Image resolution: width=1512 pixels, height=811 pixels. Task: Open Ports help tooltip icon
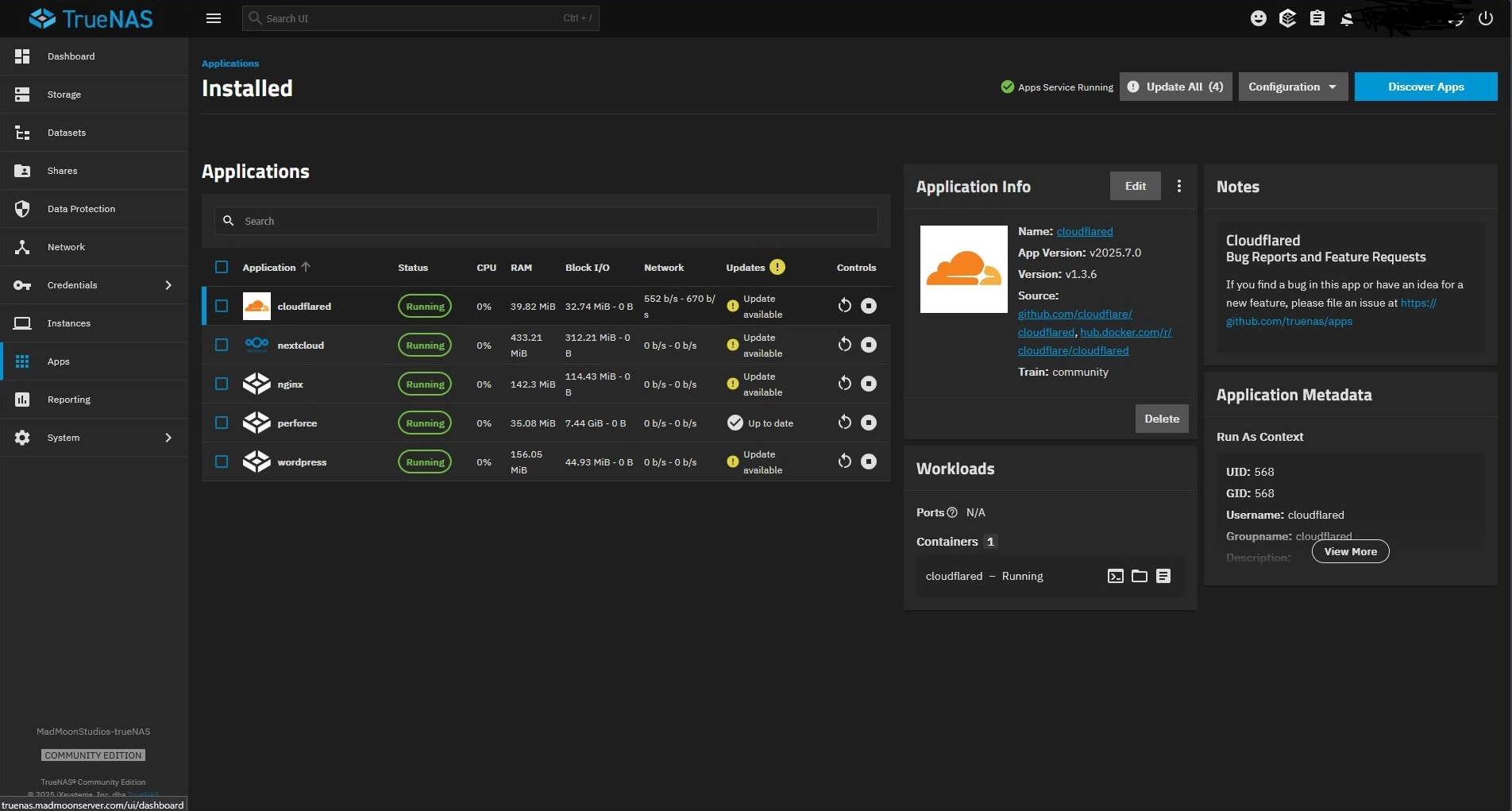(x=952, y=512)
